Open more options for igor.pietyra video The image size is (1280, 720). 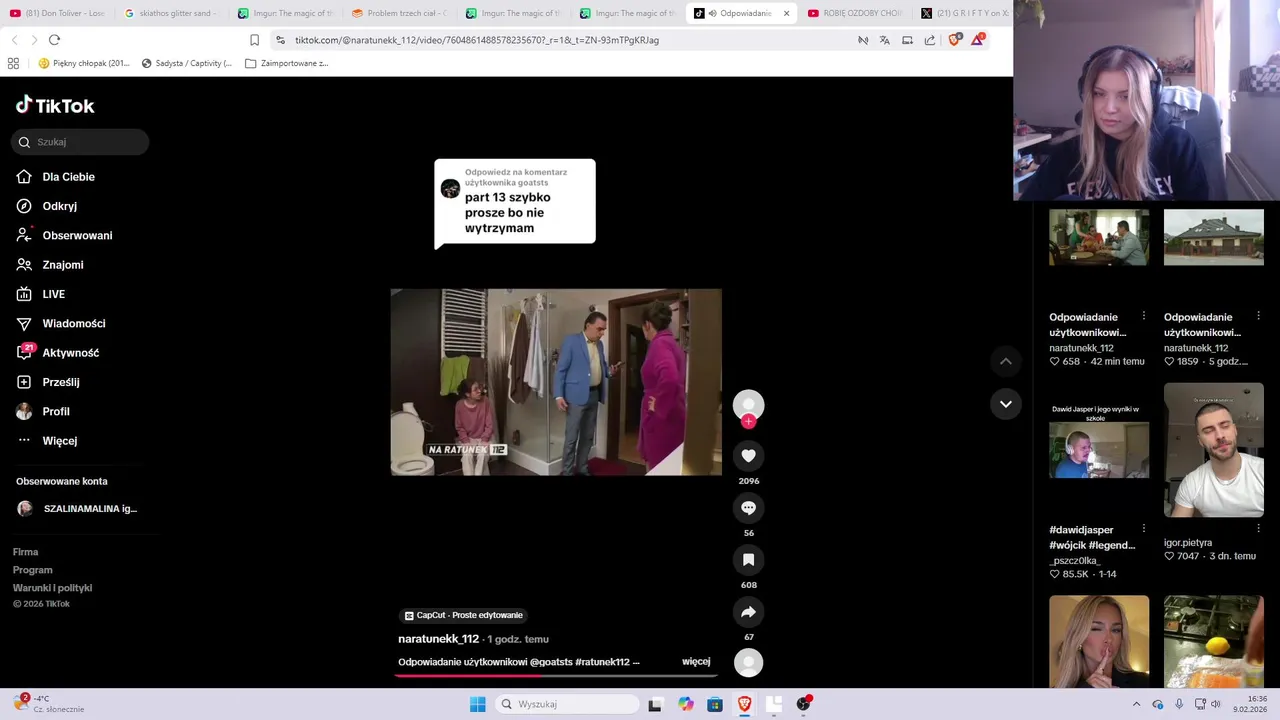1259,529
